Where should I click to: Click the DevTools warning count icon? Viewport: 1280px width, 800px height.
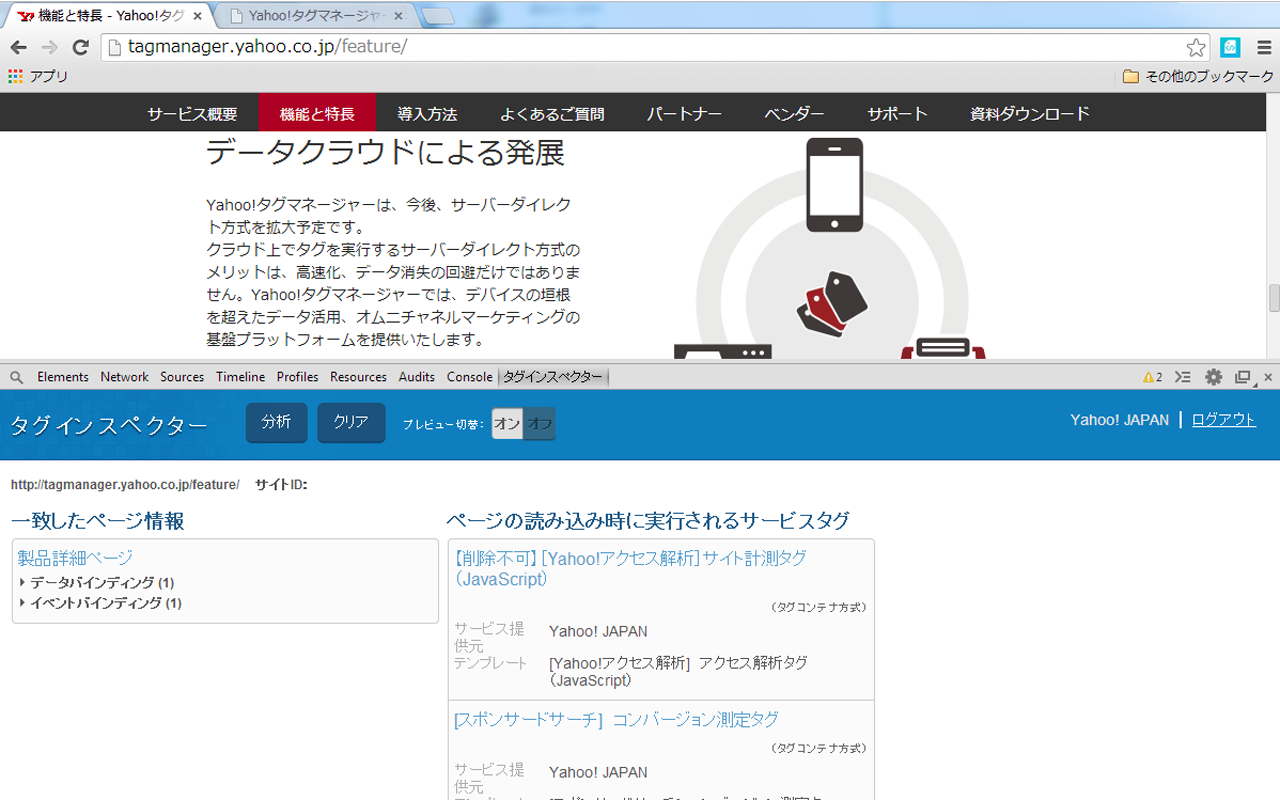pyautogui.click(x=1152, y=377)
